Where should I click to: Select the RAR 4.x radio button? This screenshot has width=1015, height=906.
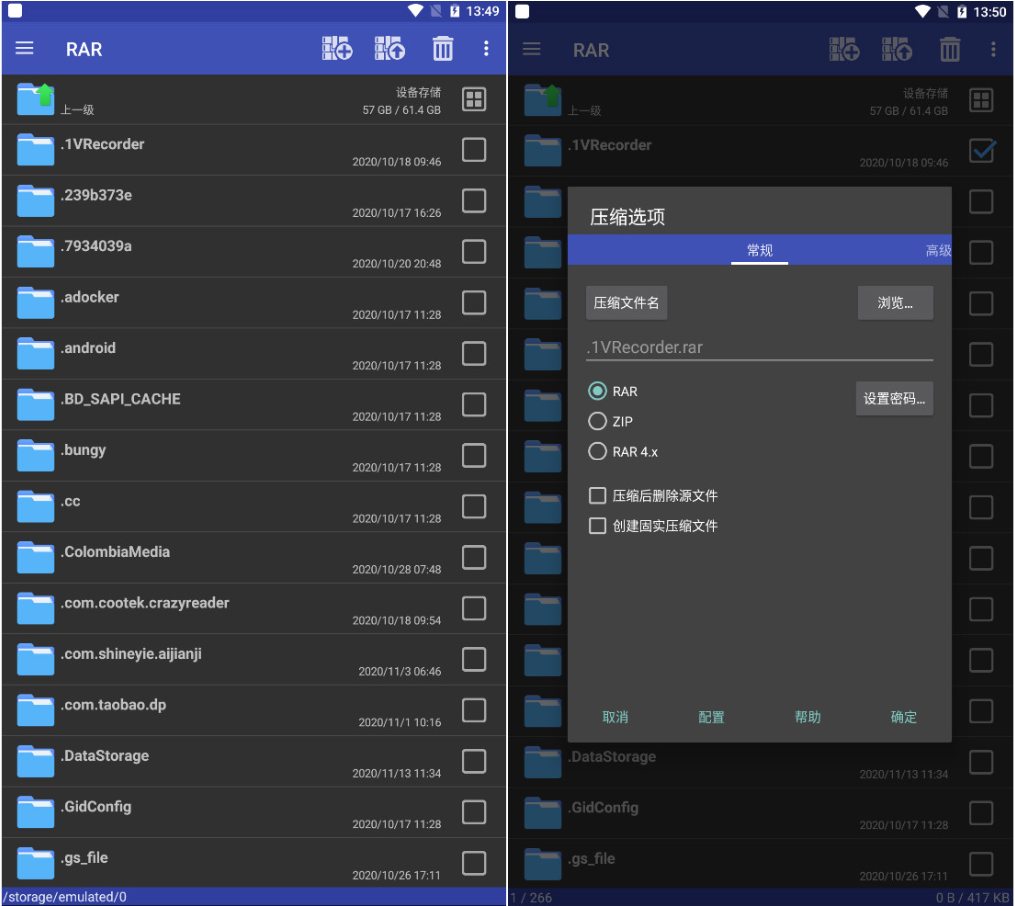point(597,451)
